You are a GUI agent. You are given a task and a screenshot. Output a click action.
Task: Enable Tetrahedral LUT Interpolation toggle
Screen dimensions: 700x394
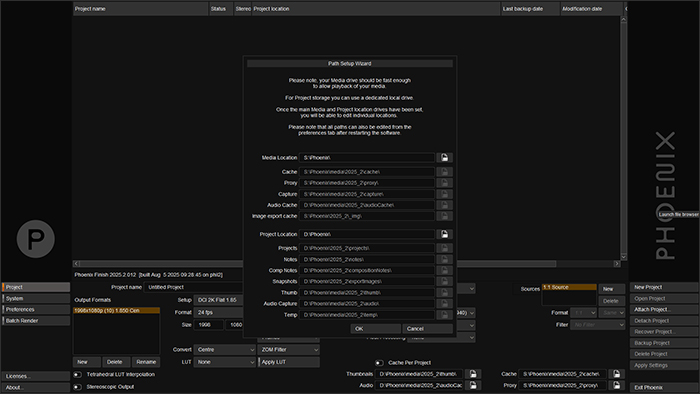pos(78,374)
